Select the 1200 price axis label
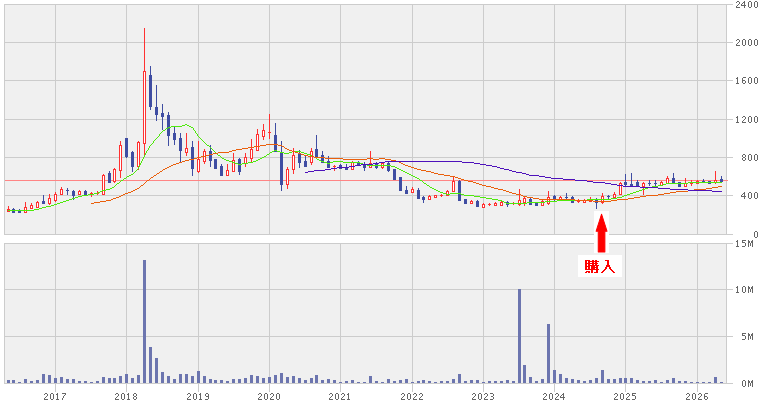Screen dimensions: 762x405 747,120
